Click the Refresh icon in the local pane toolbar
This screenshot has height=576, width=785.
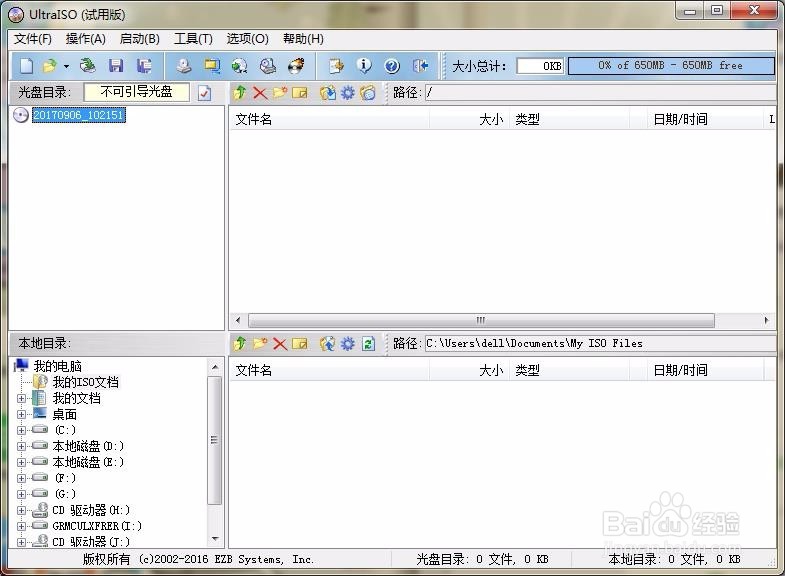point(368,344)
